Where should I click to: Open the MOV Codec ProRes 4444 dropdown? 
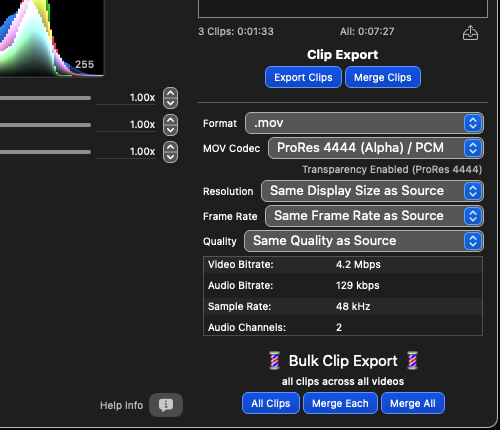pyautogui.click(x=376, y=148)
